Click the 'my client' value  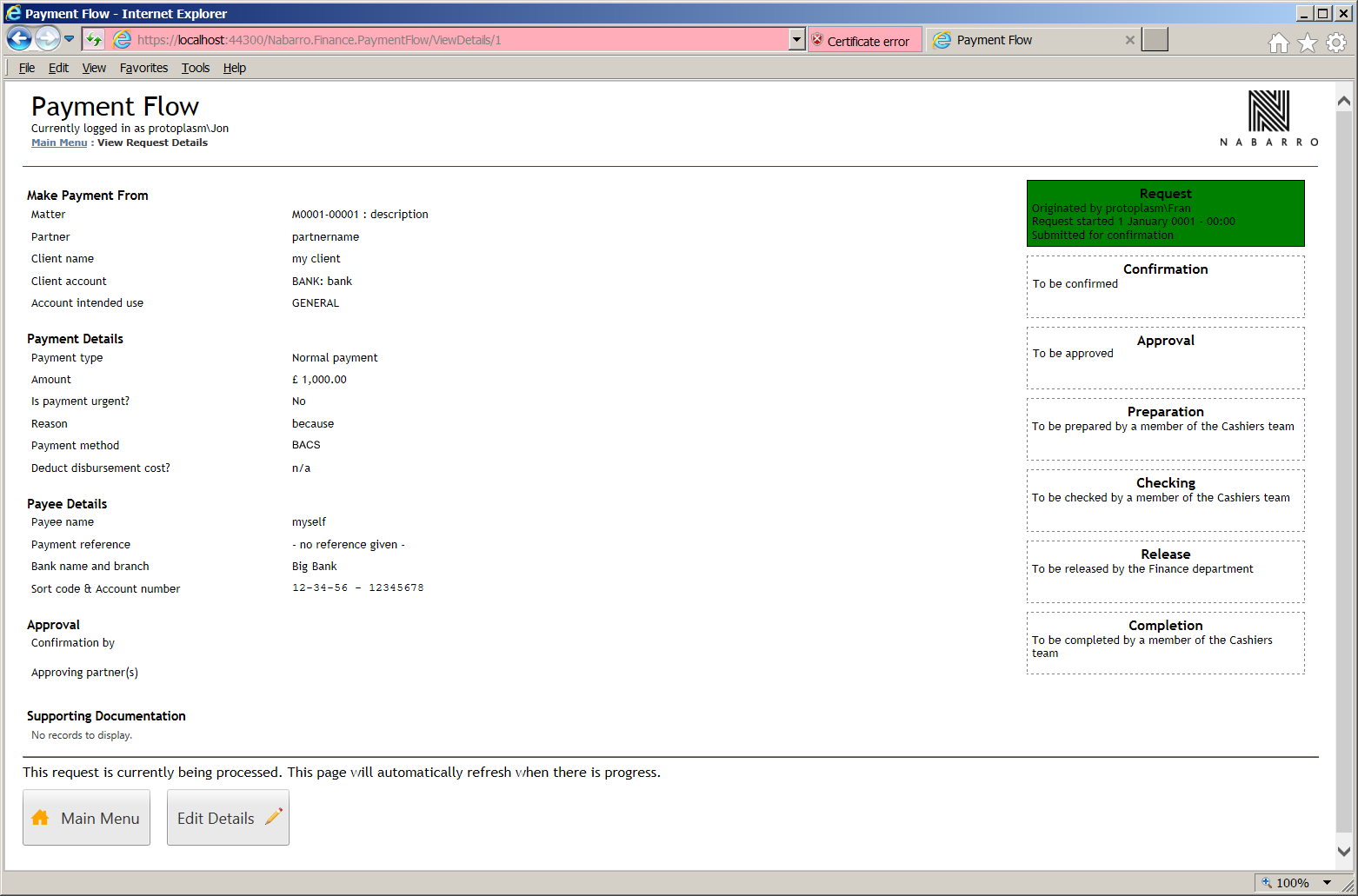tap(316, 259)
